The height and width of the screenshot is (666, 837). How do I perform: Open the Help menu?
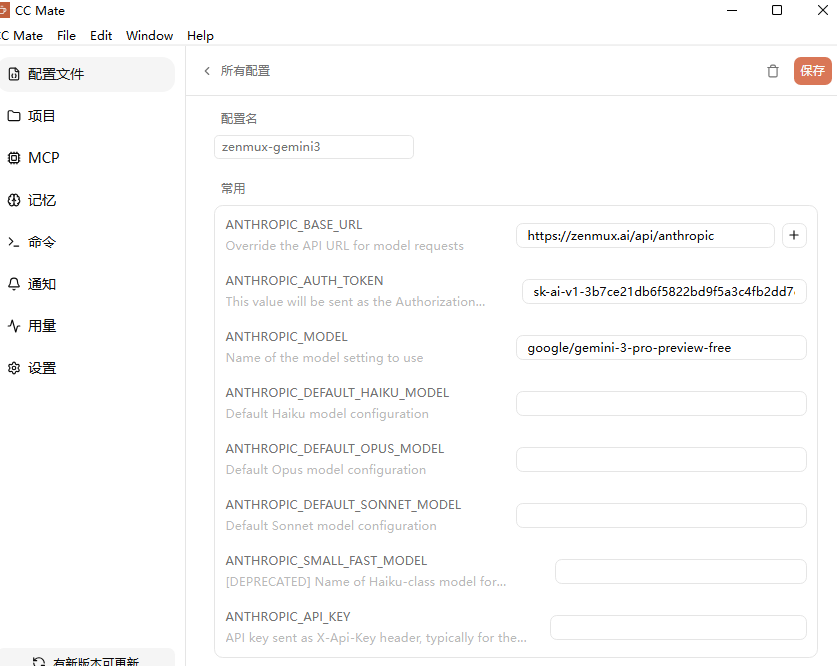coord(200,35)
